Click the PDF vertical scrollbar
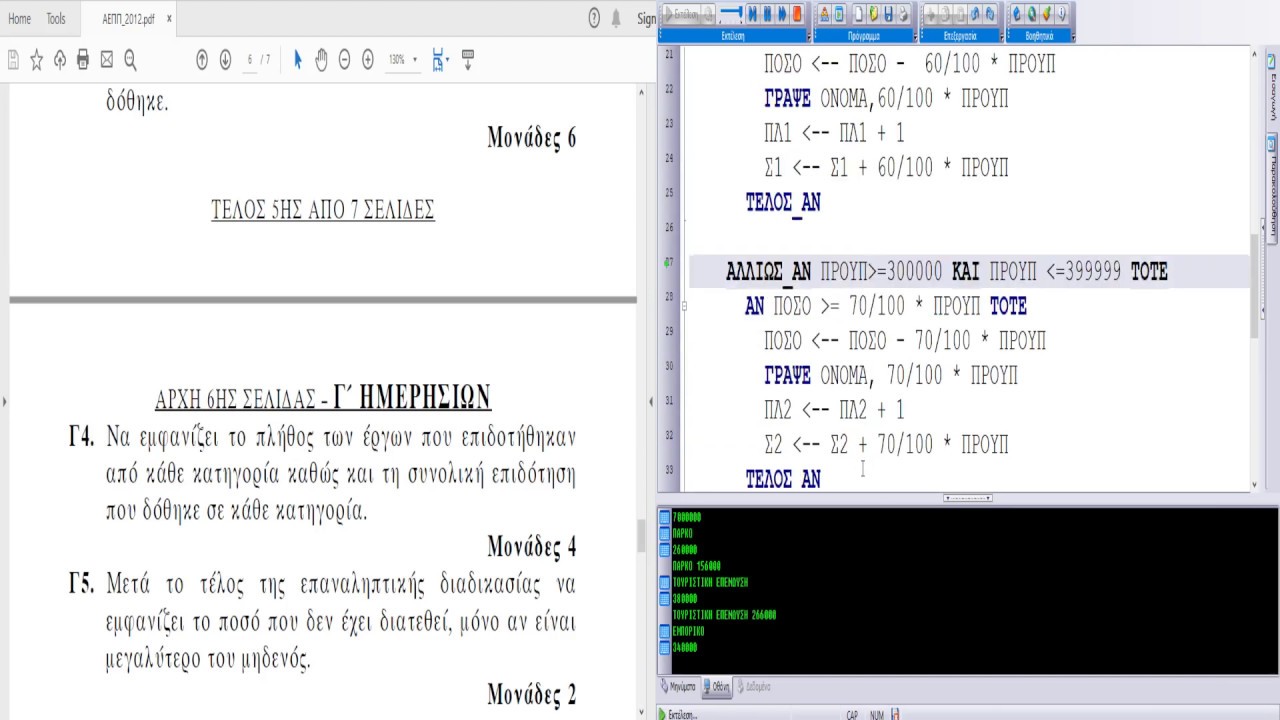 [x=642, y=537]
